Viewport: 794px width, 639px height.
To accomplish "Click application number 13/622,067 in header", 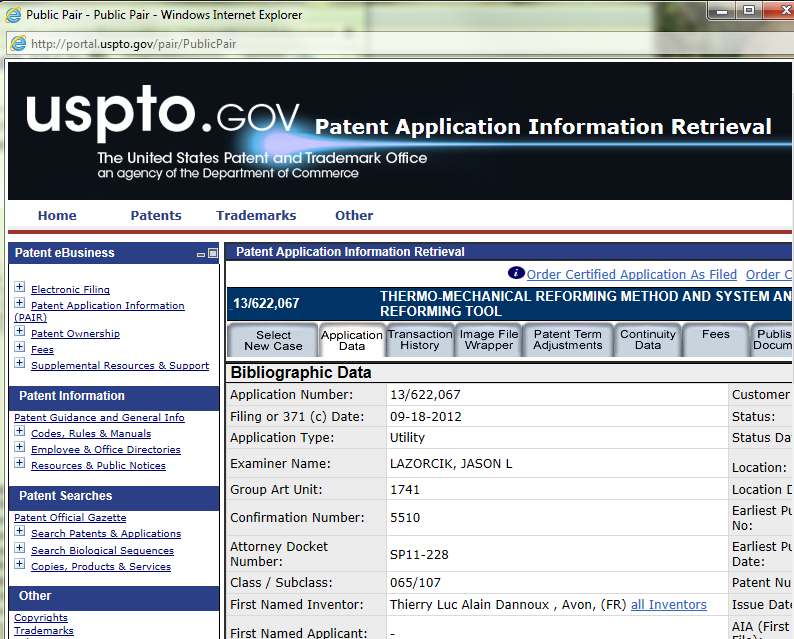I will click(266, 303).
